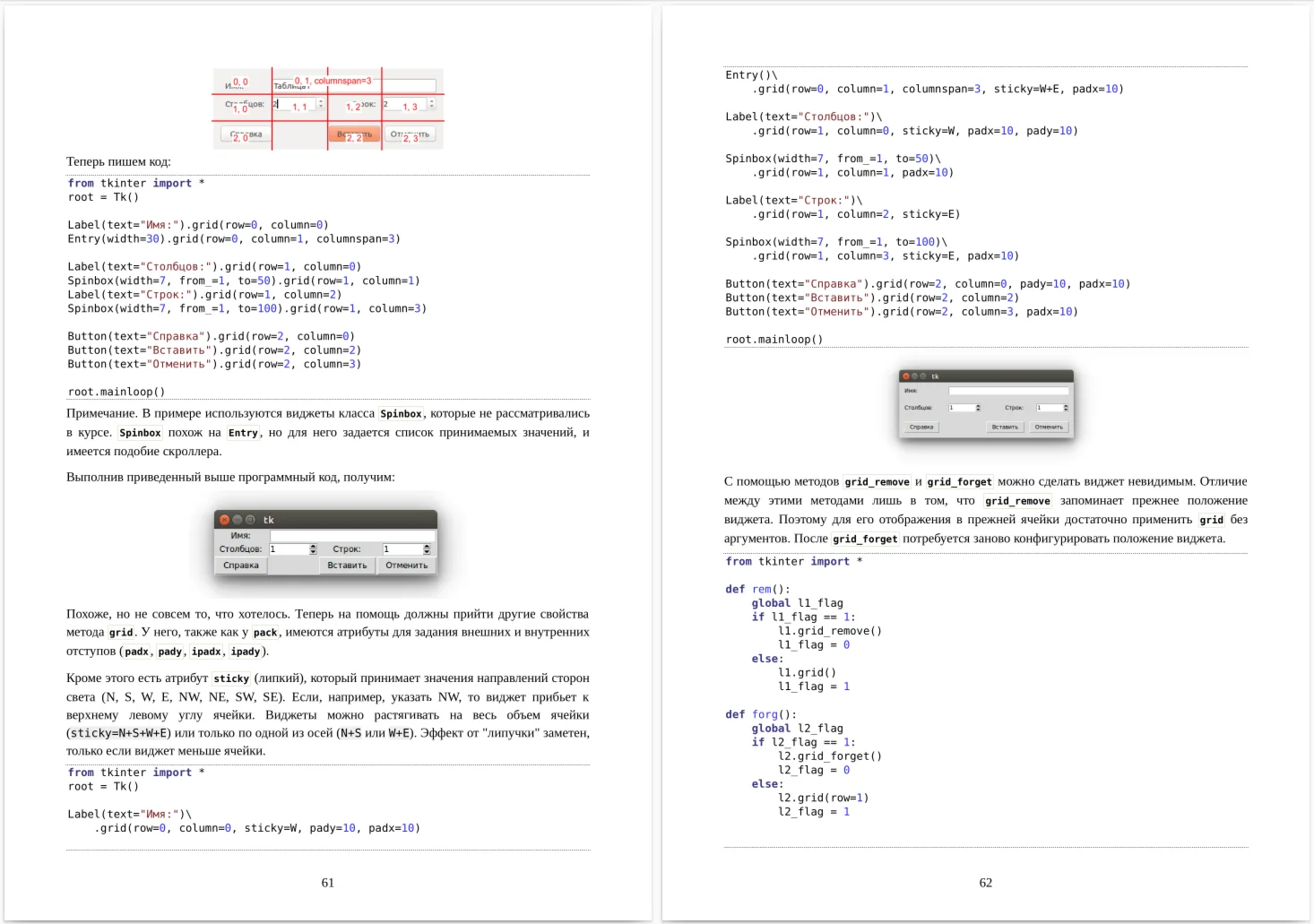Click the code line "l1.grid()"
The height and width of the screenshot is (924, 1314).
coord(807,673)
